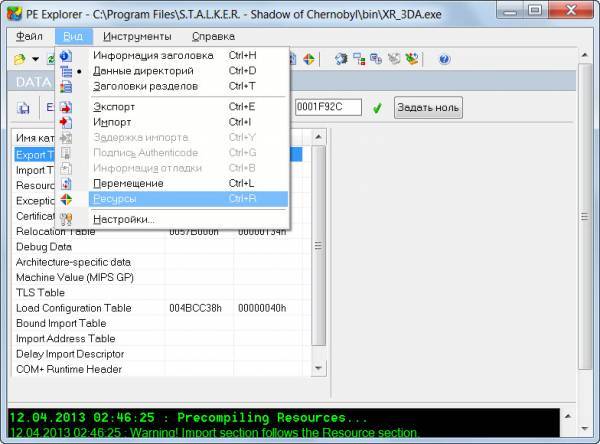Click the 004BCC38h address cell
Viewport: 600px width, 444px height.
click(195, 308)
